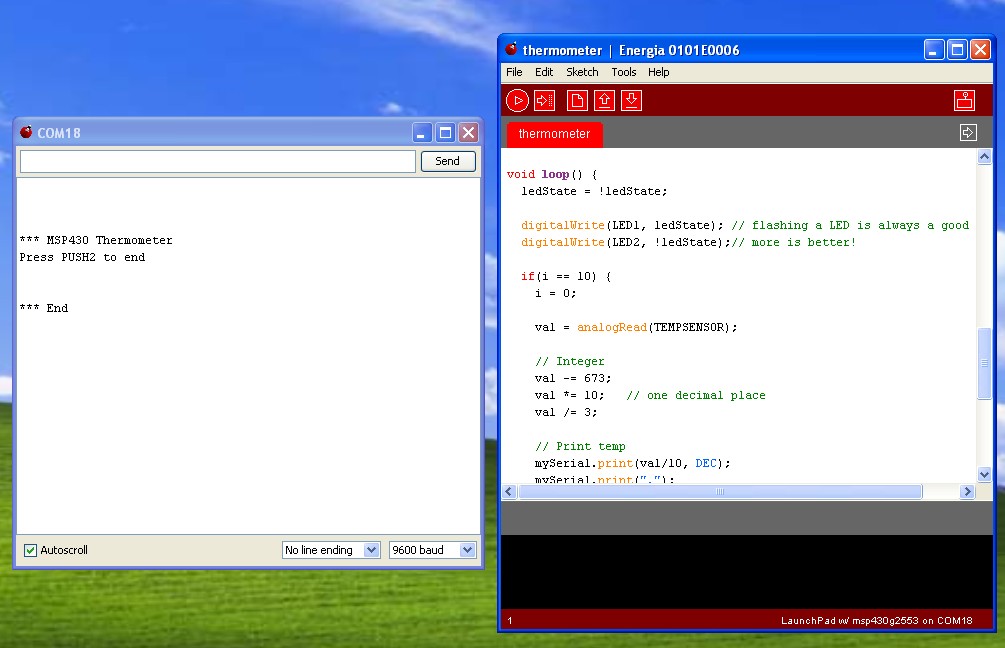Minimize the Energia thermometer window
This screenshot has height=648, width=1005.
934,49
